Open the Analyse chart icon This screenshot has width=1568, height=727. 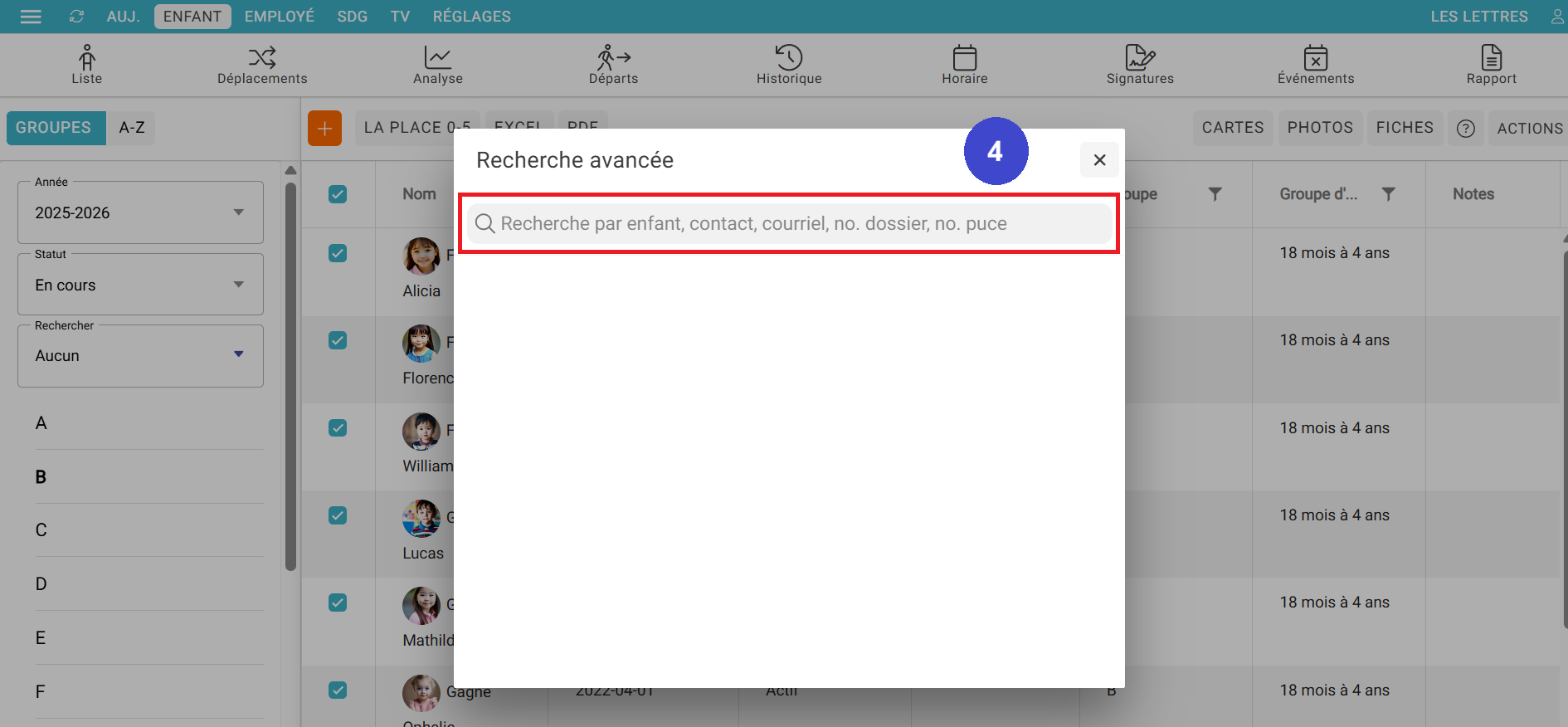(x=437, y=57)
